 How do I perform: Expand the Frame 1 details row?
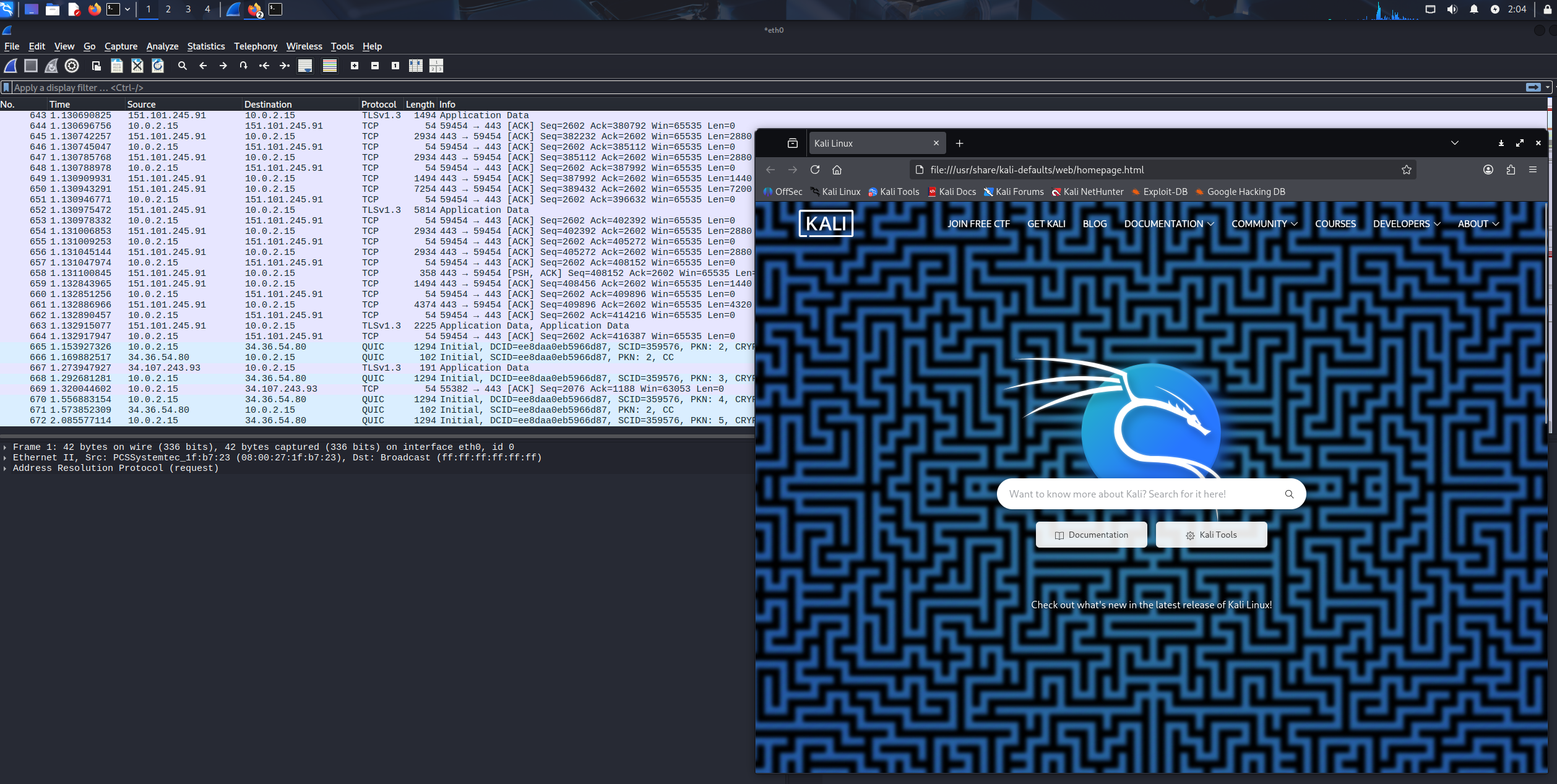[5, 447]
